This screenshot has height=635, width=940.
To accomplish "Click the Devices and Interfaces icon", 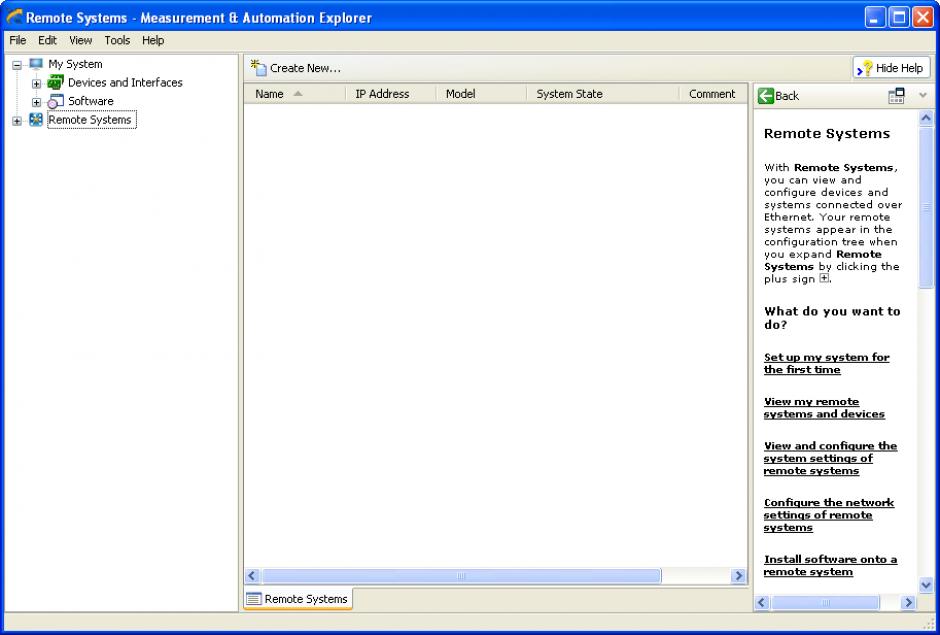I will [x=56, y=82].
